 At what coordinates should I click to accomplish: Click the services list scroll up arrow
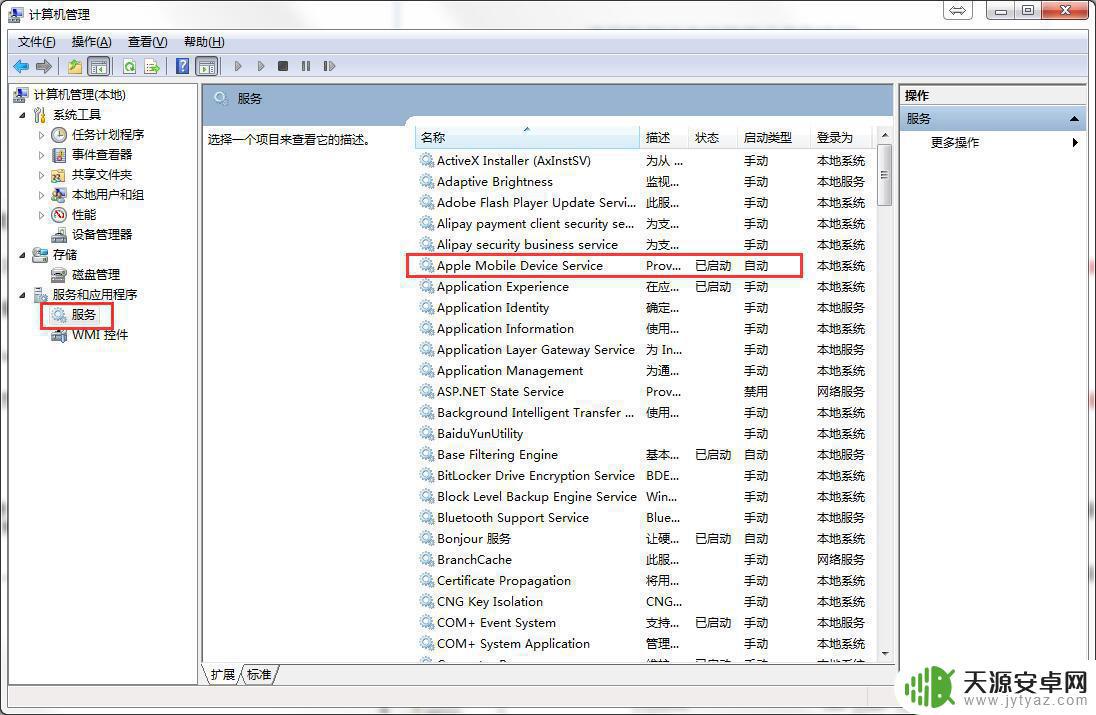885,135
